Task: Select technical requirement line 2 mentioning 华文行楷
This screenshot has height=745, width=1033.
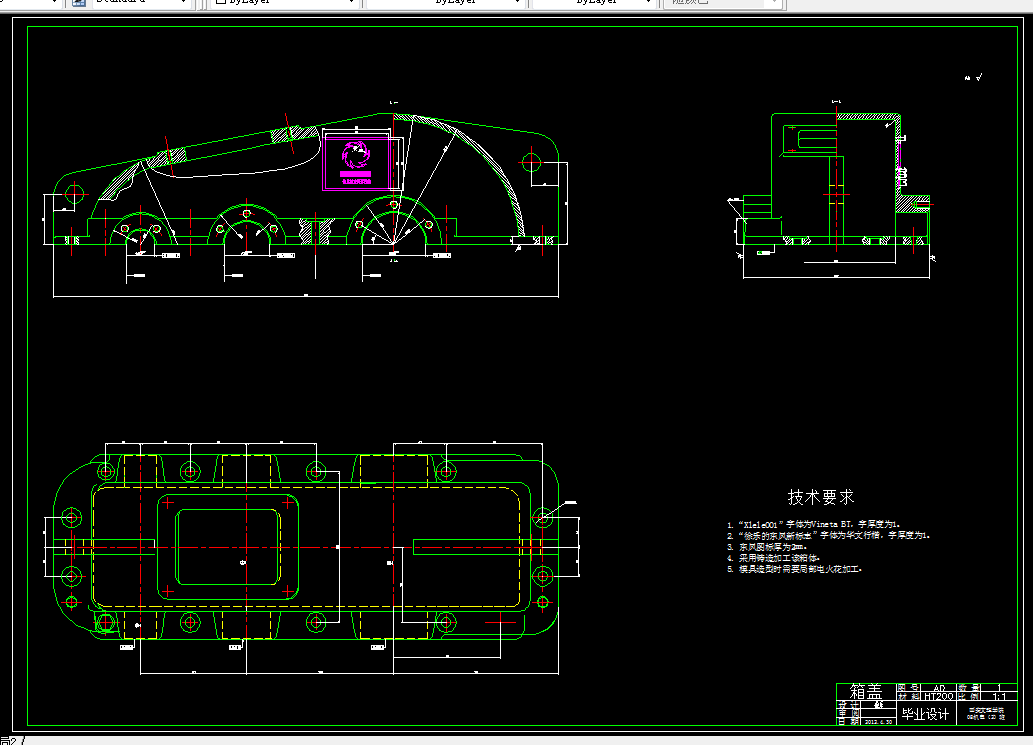Action: (x=828, y=536)
